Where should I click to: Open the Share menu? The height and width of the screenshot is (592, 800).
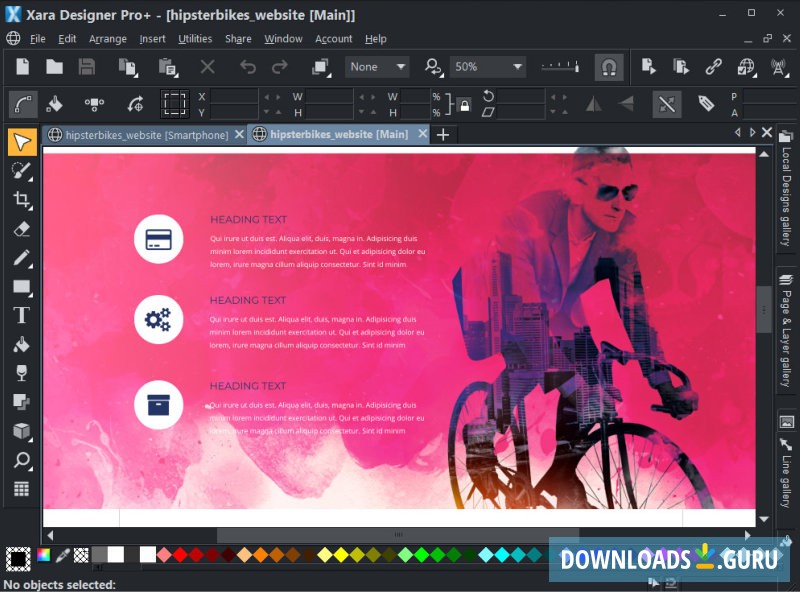[238, 39]
